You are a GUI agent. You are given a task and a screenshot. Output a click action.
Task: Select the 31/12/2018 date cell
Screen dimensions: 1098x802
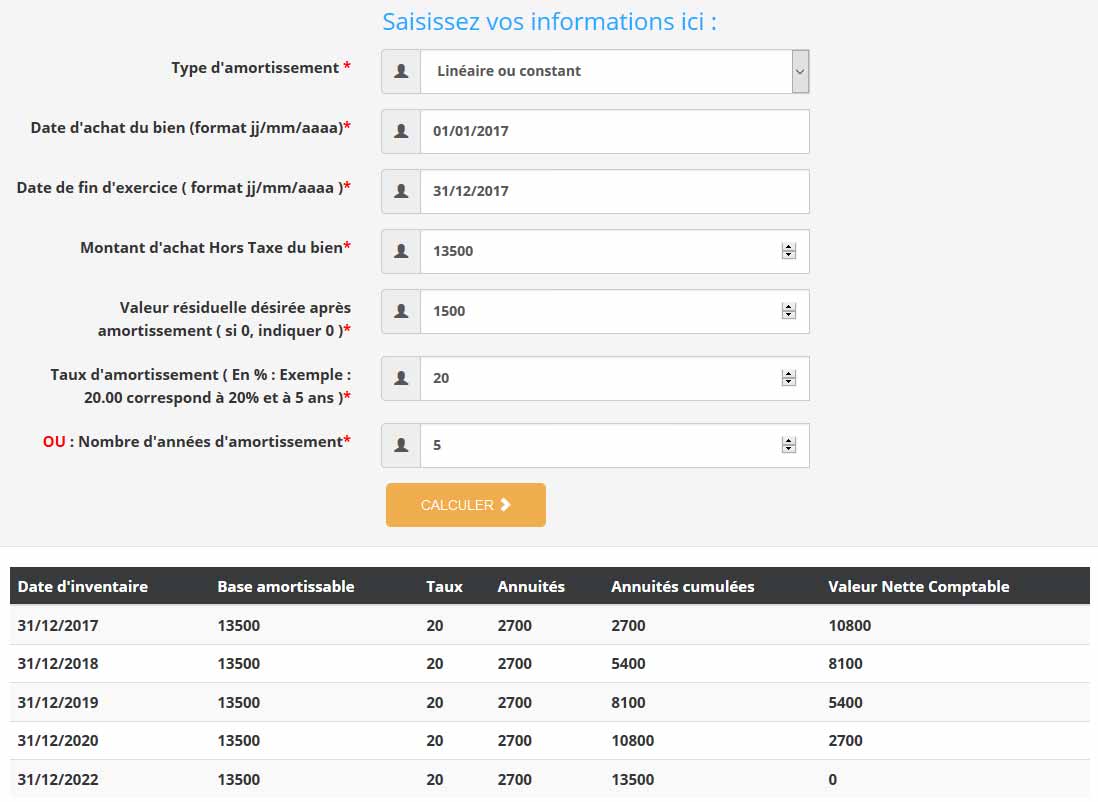58,664
